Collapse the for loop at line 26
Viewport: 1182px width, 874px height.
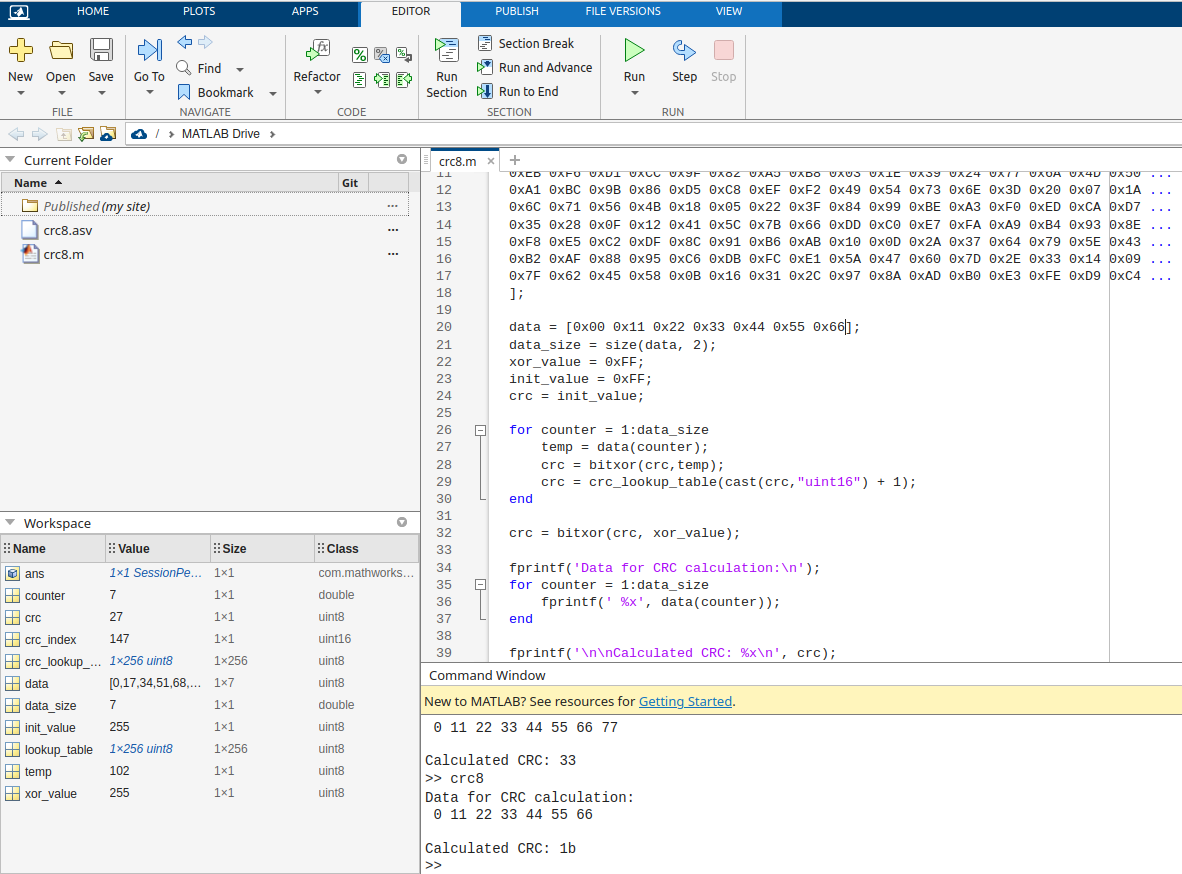[x=480, y=431]
